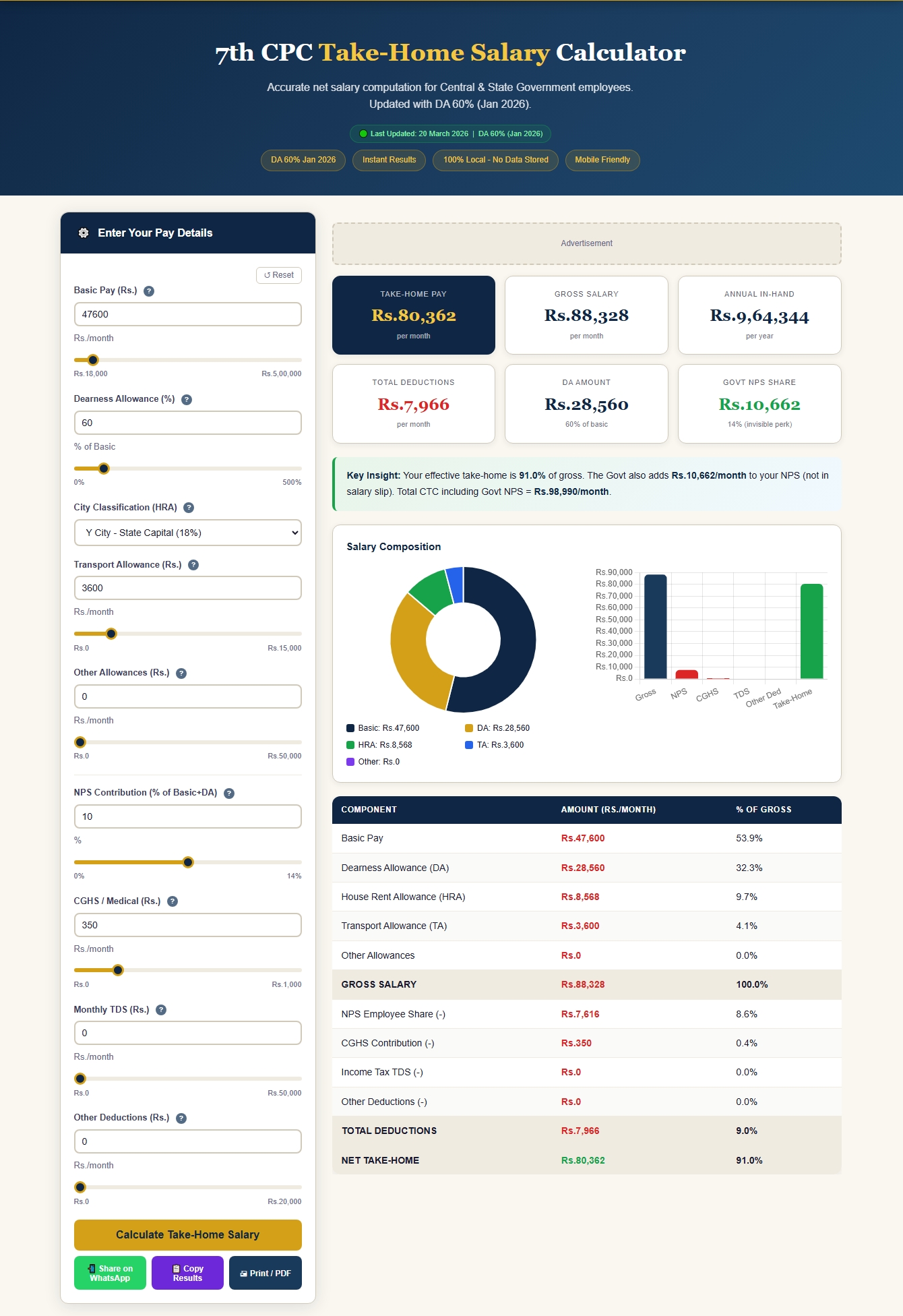Screen dimensions: 903x1316
Task: Toggle the Basic legend item in chart
Action: (x=383, y=728)
